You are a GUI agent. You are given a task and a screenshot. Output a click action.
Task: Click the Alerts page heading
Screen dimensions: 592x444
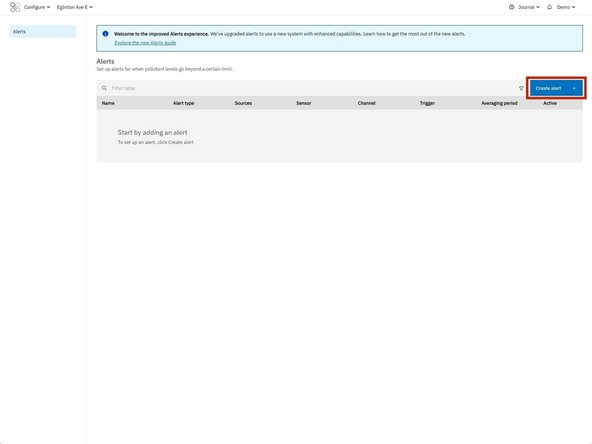[105, 61]
